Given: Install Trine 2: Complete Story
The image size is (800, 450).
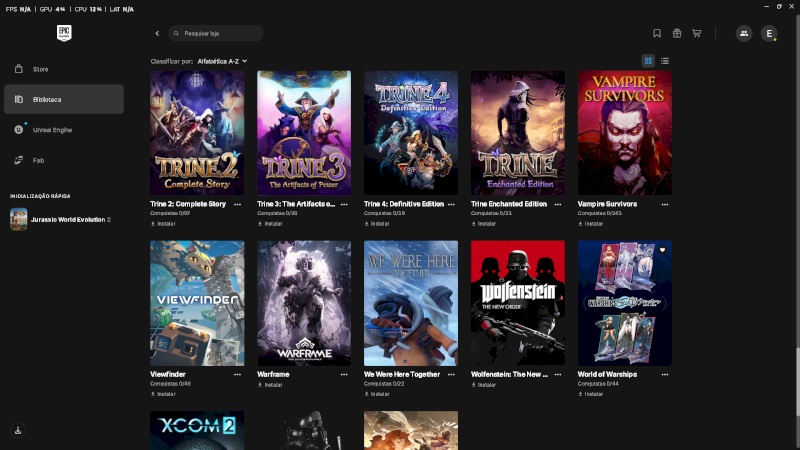Looking at the screenshot, I should tap(163, 223).
